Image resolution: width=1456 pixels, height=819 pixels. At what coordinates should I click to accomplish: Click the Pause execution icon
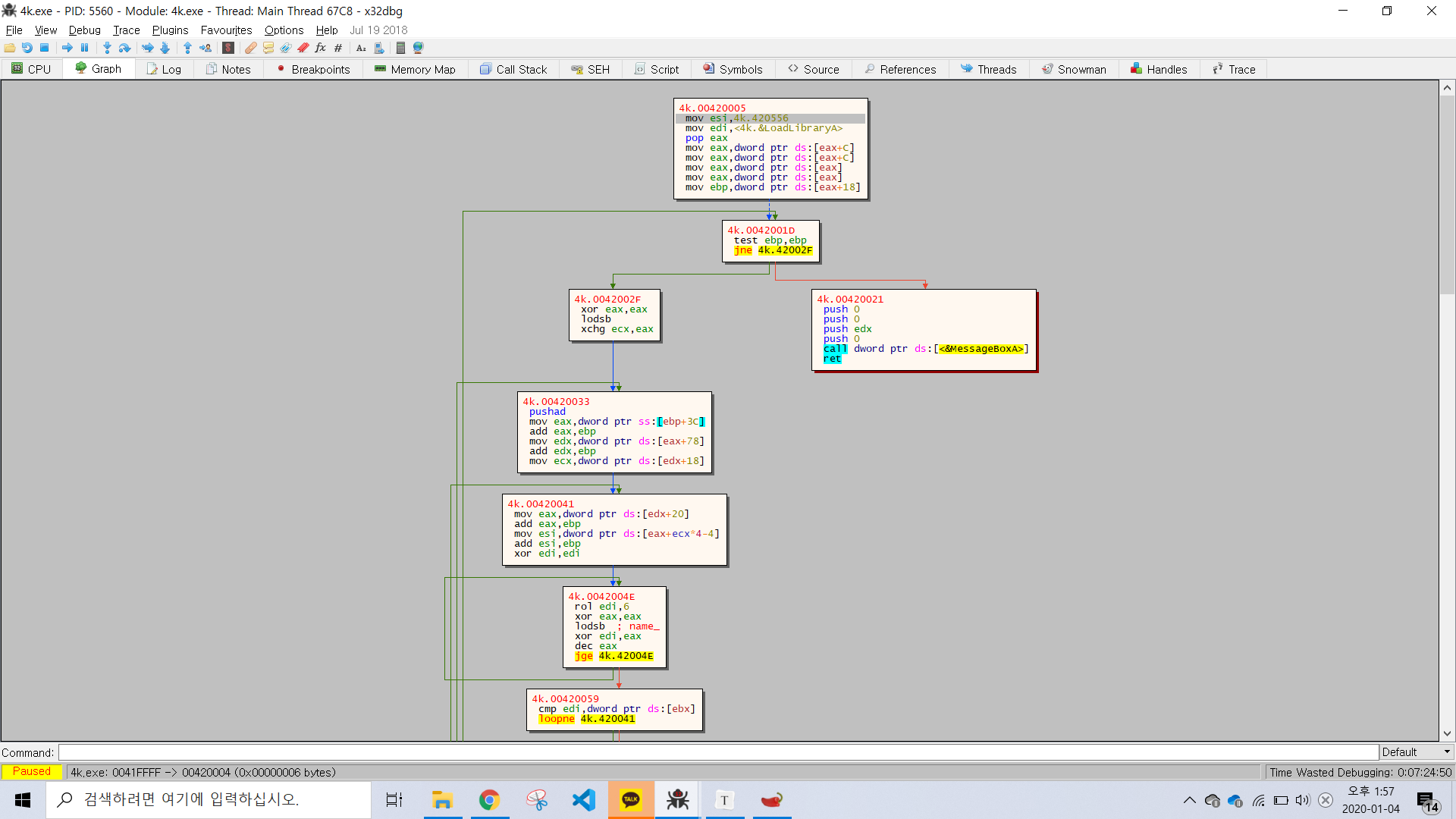click(85, 48)
